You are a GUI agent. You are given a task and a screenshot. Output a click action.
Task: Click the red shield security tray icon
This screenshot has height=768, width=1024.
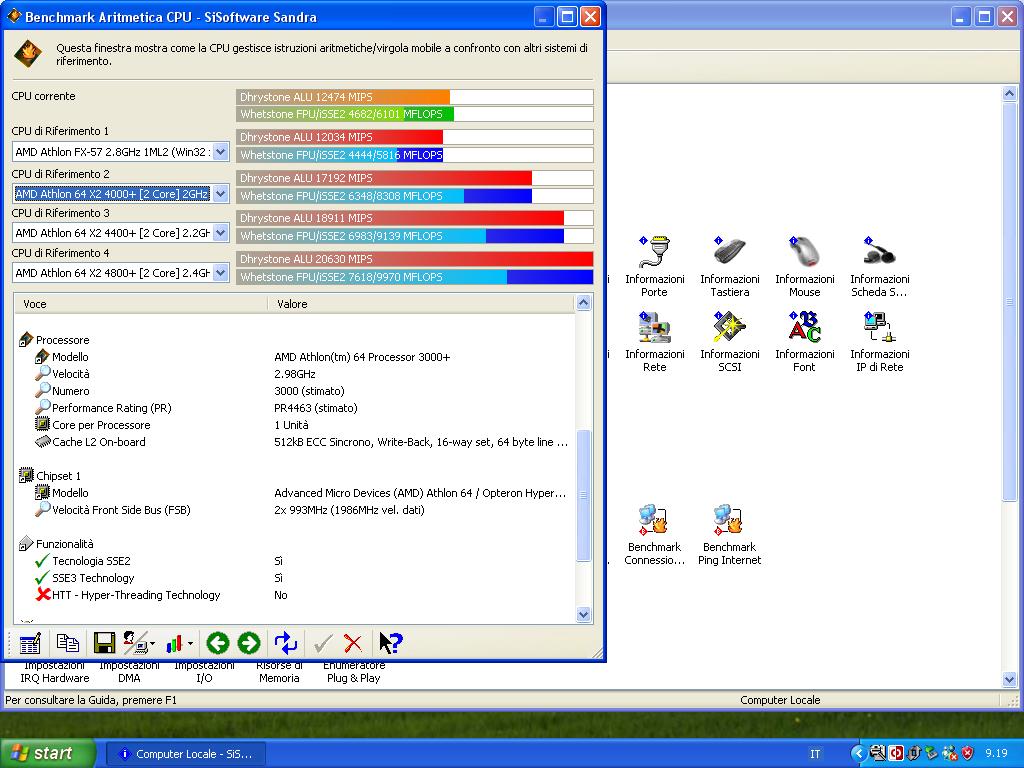[968, 754]
